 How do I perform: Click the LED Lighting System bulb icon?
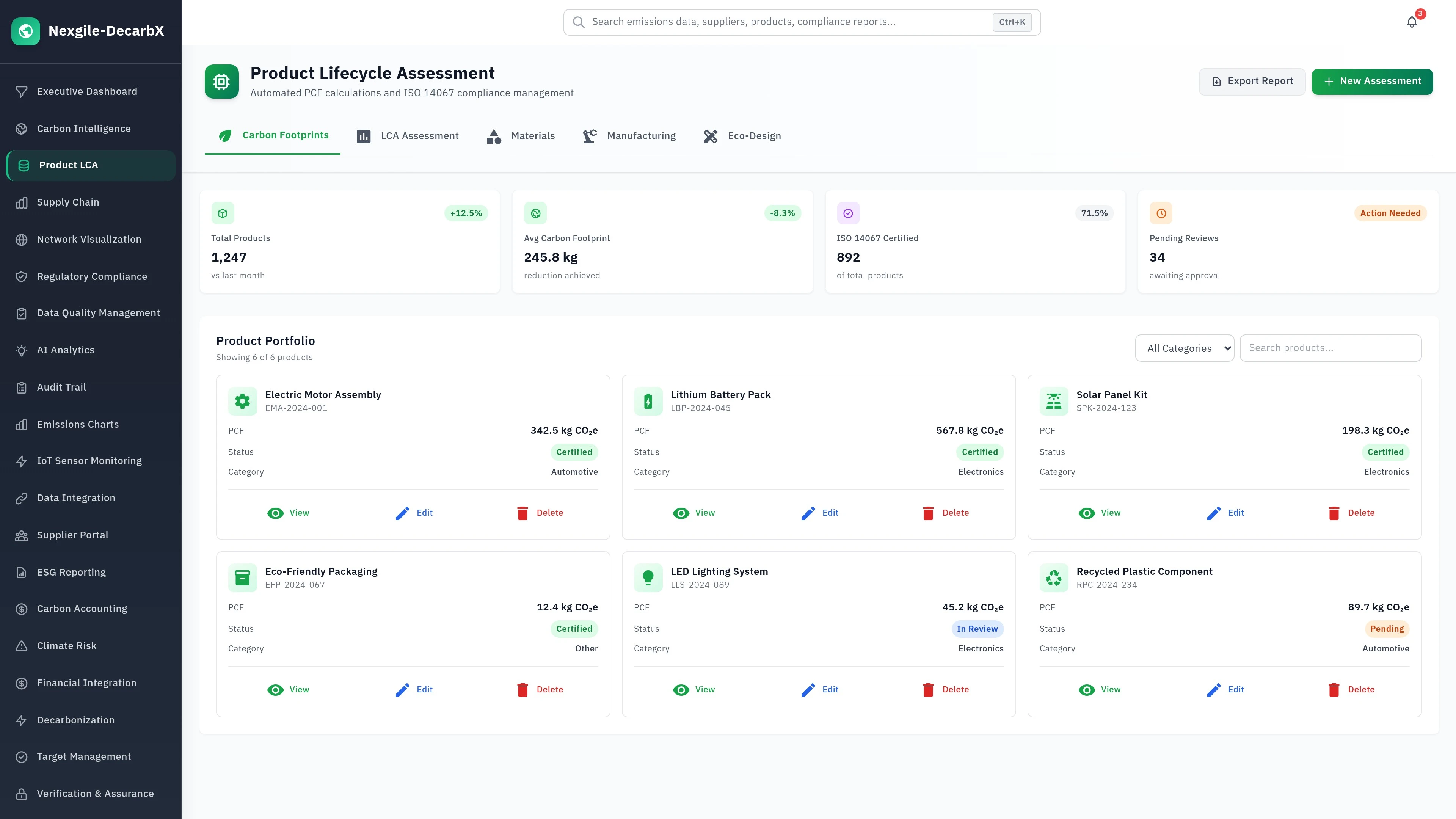(648, 577)
